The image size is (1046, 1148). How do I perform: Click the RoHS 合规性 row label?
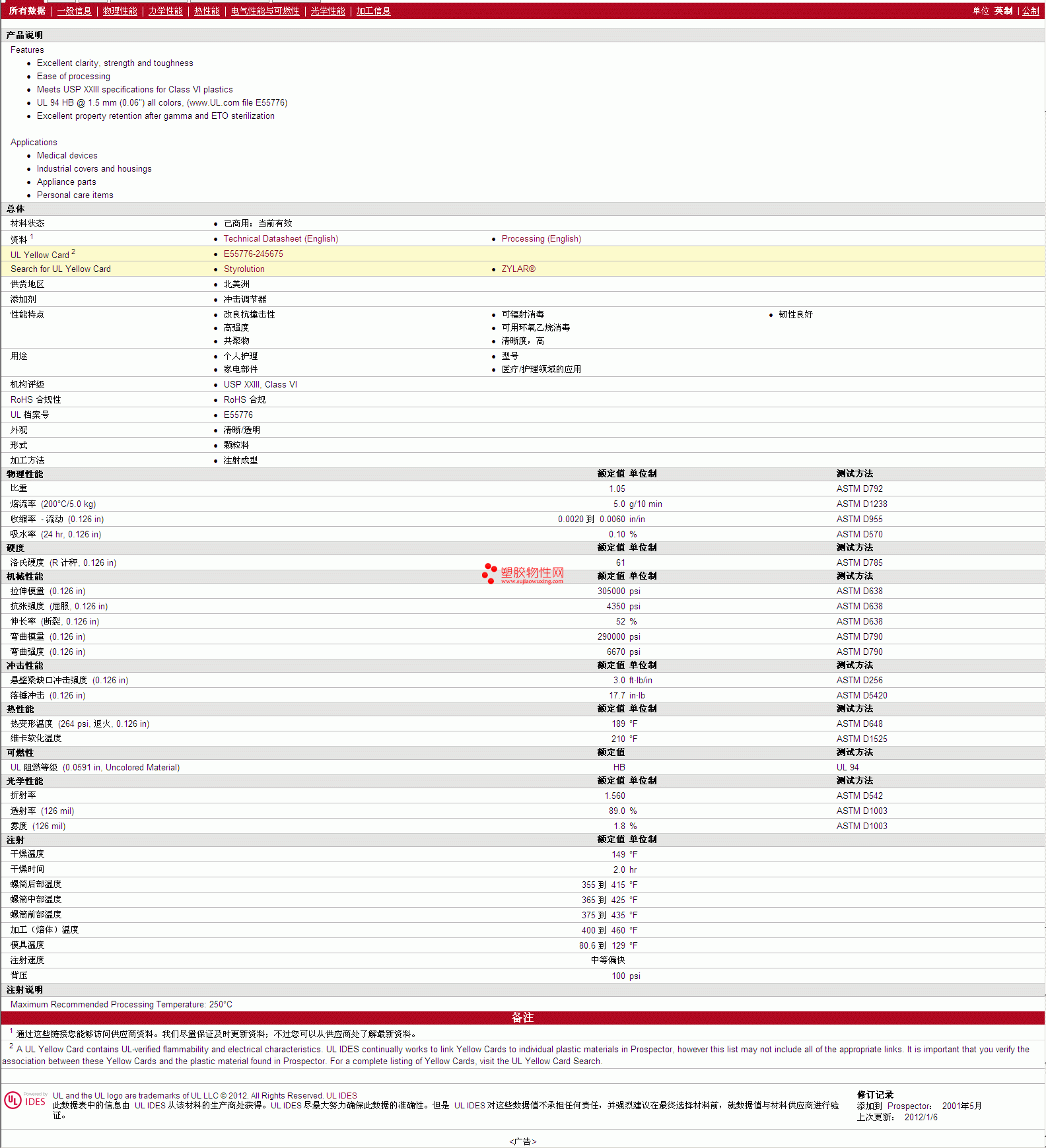point(36,400)
